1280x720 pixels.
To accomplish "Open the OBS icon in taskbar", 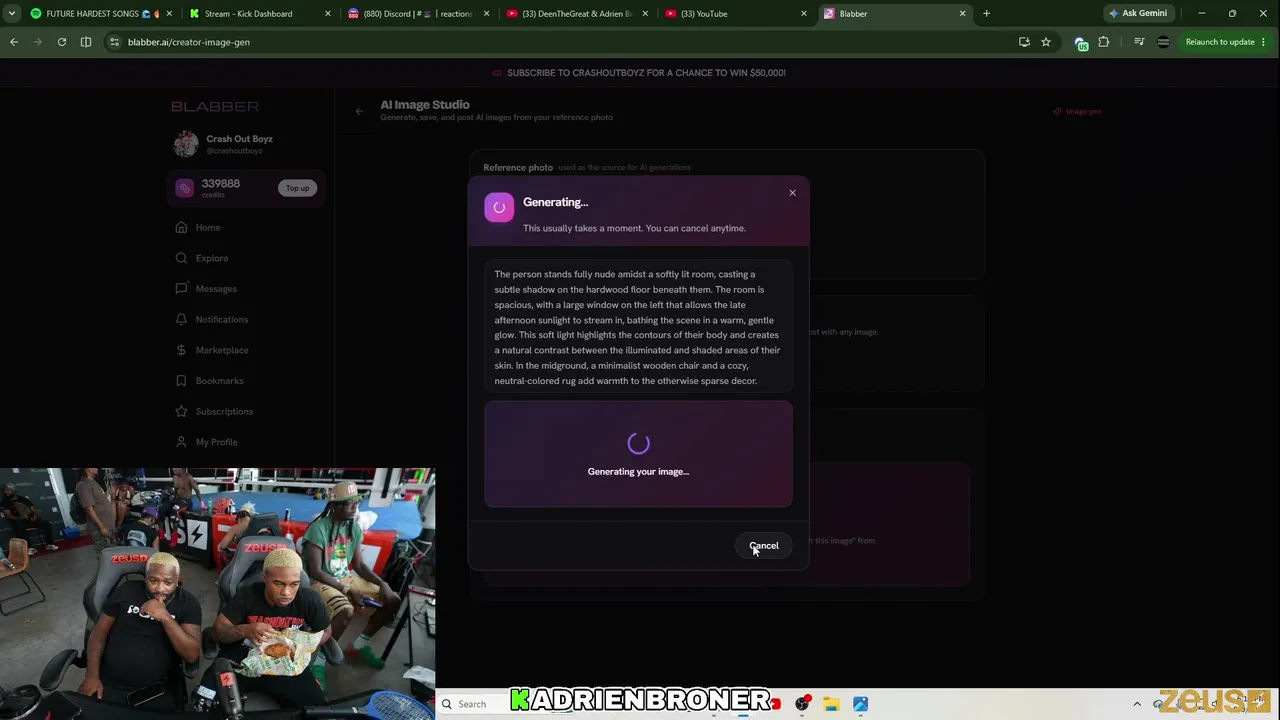I will (802, 704).
